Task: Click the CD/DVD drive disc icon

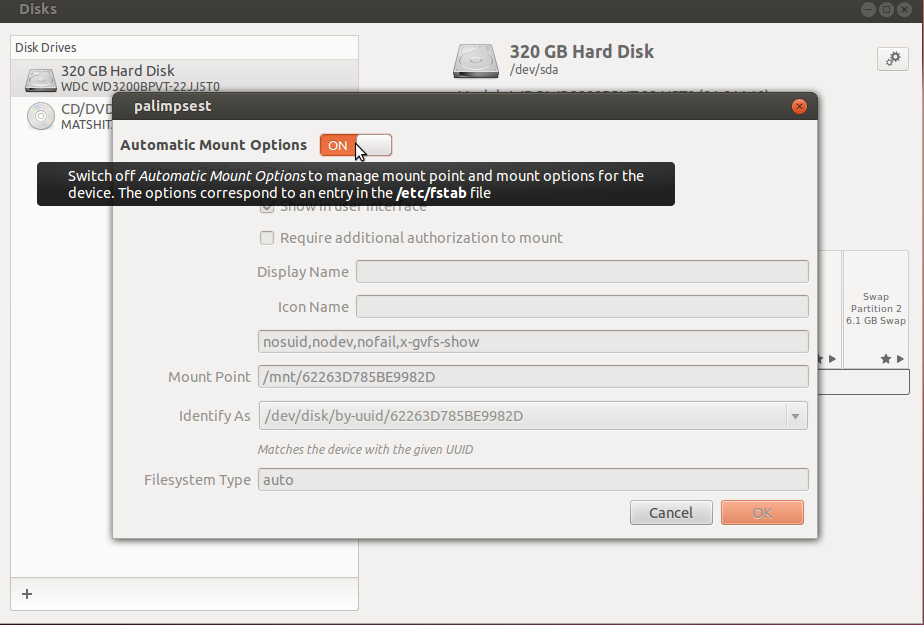Action: click(x=41, y=115)
